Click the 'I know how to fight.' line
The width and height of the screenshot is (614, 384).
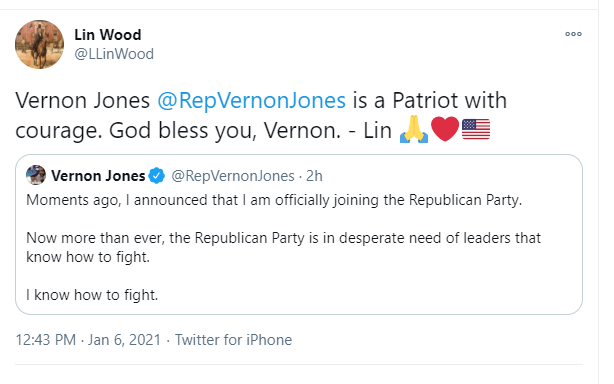pyautogui.click(x=92, y=295)
